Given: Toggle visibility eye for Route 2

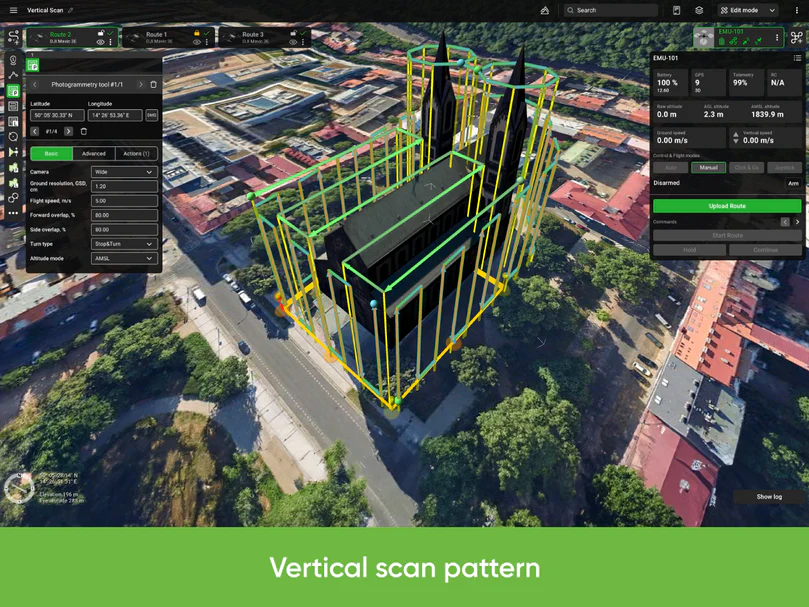Looking at the screenshot, I should [x=101, y=42].
